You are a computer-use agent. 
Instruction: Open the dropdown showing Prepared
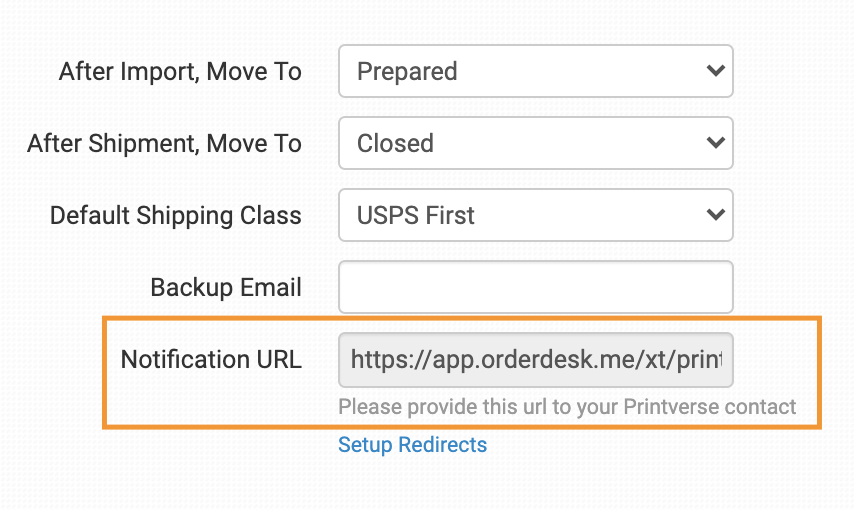(535, 71)
